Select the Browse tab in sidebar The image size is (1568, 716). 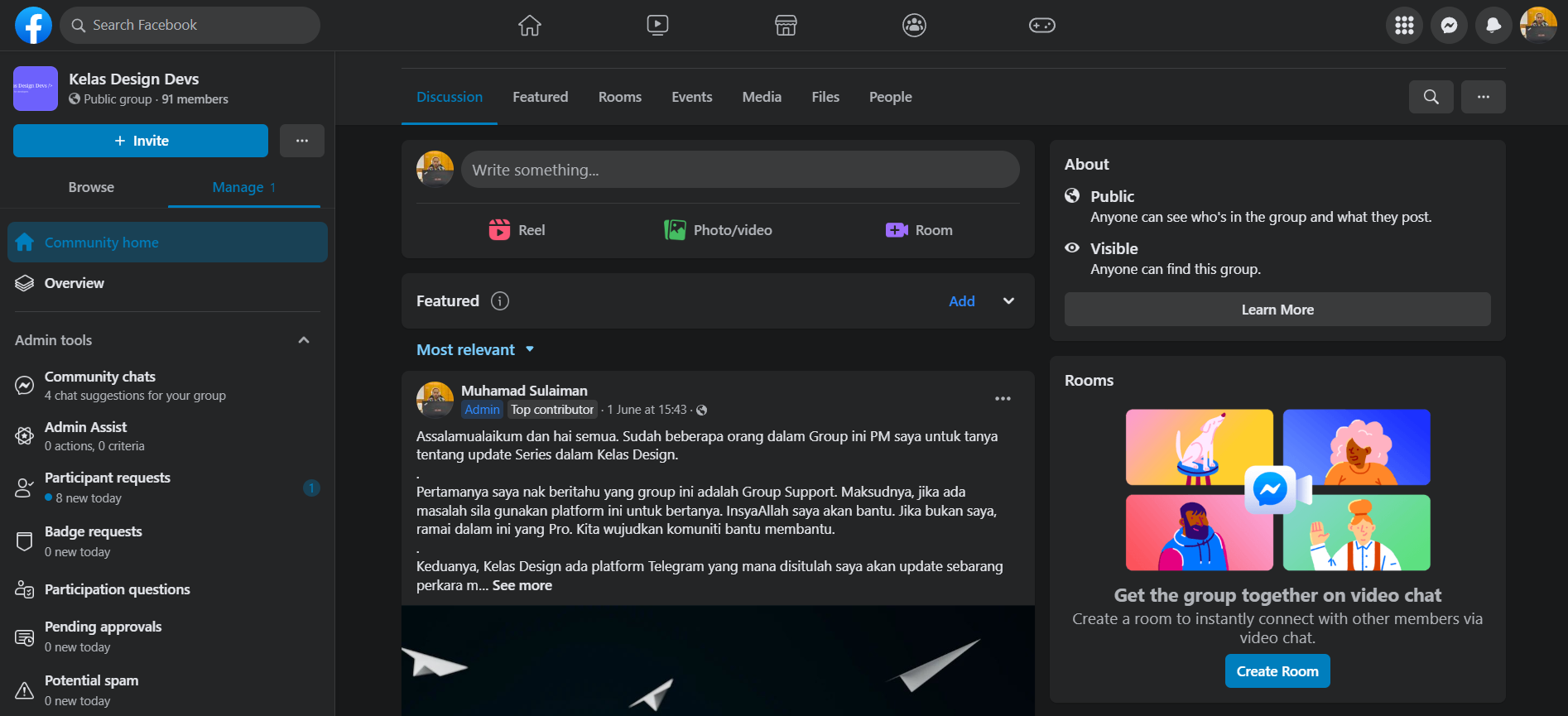tap(91, 187)
